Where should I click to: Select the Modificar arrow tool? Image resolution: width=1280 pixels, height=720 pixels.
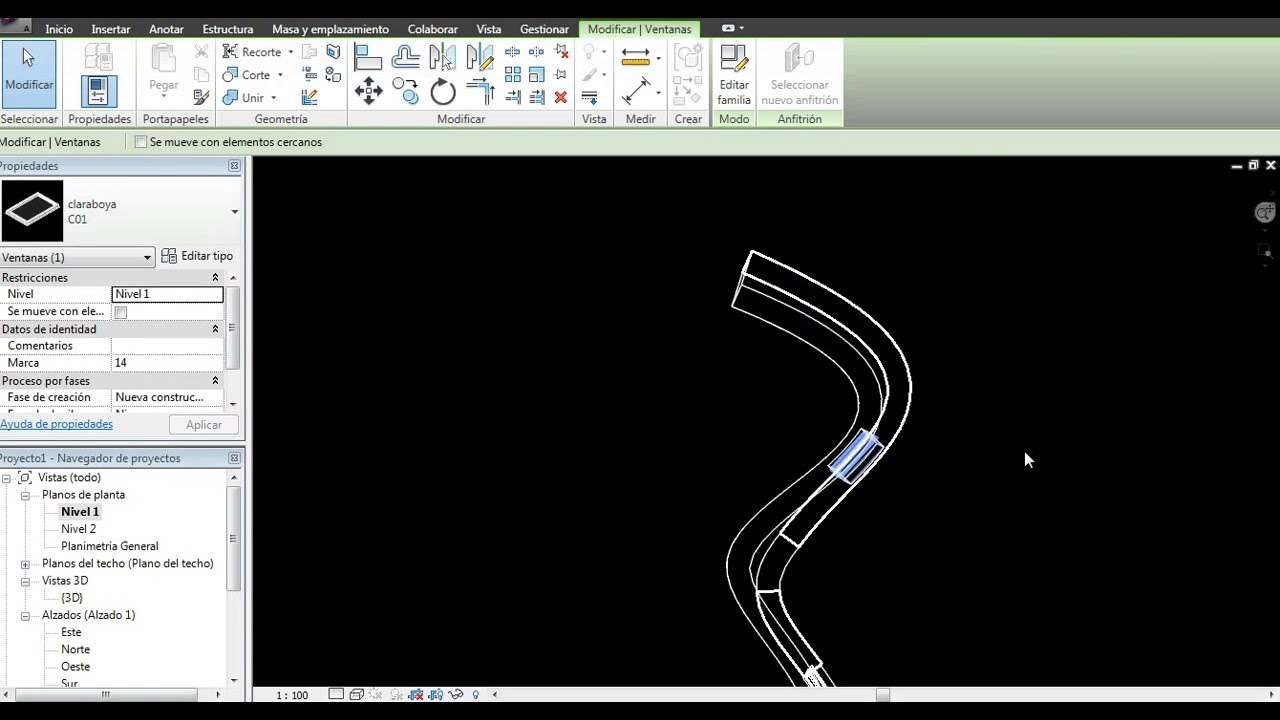coord(29,73)
